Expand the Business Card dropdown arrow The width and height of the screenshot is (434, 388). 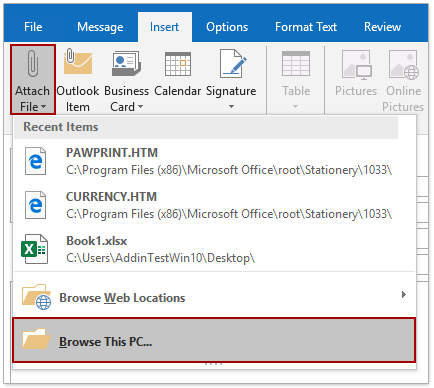point(140,107)
